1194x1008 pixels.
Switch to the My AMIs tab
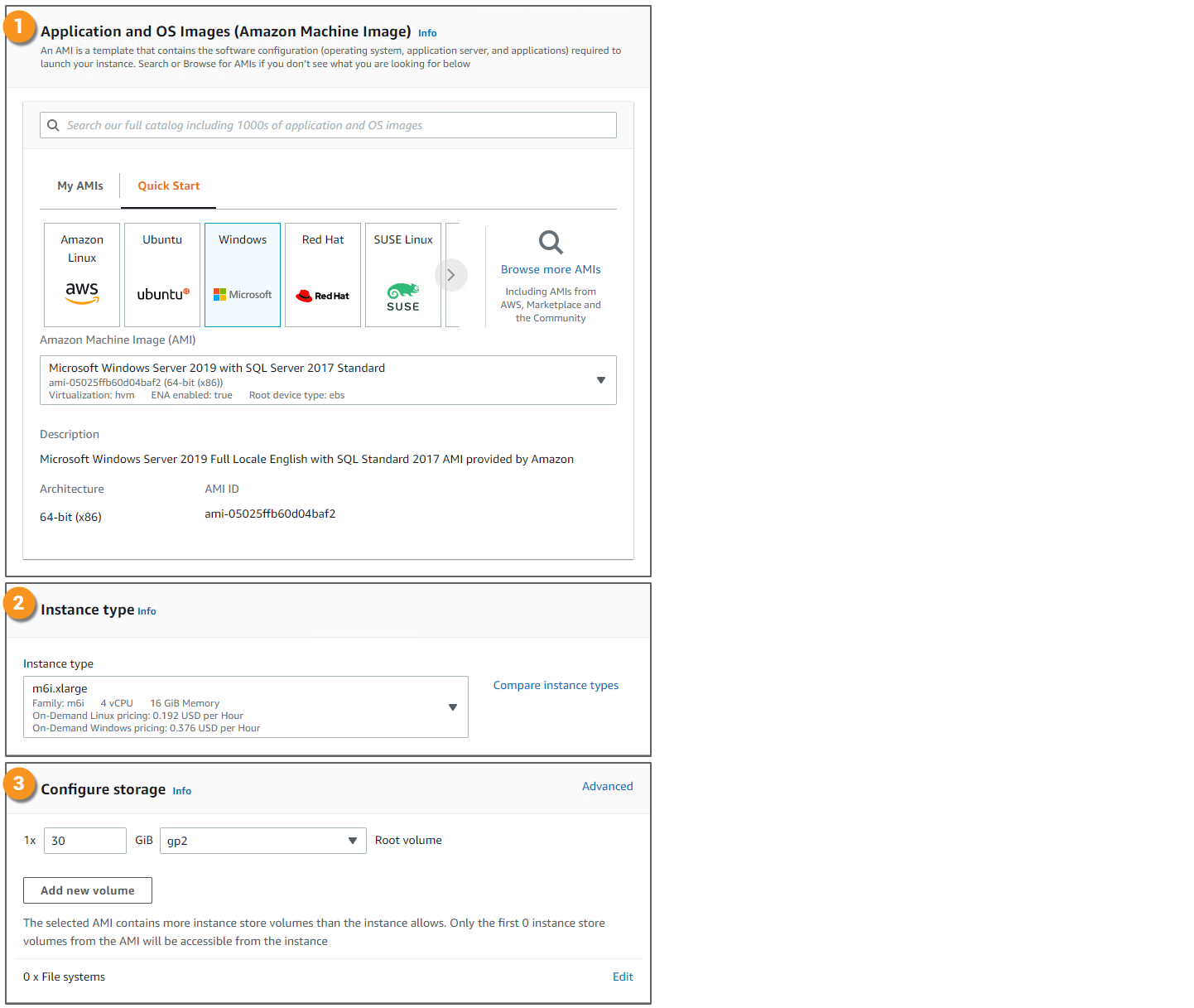(80, 186)
